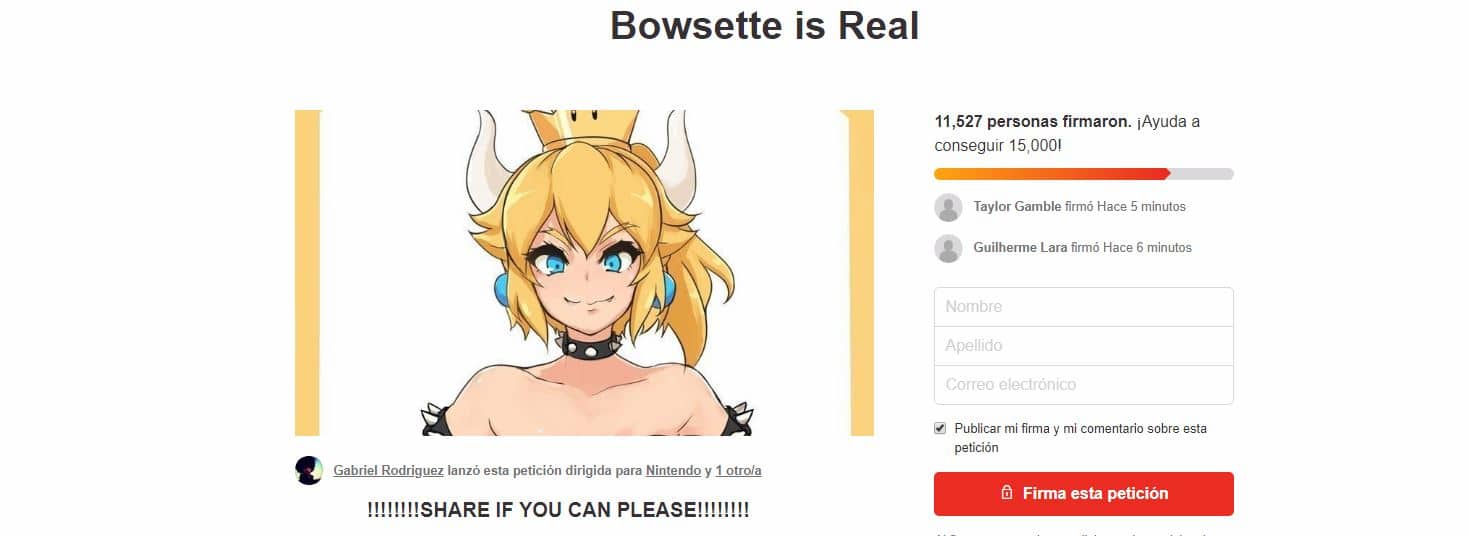Click Gabriel Rodriguez's profile avatar
The width and height of the screenshot is (1469, 536).
(x=309, y=470)
